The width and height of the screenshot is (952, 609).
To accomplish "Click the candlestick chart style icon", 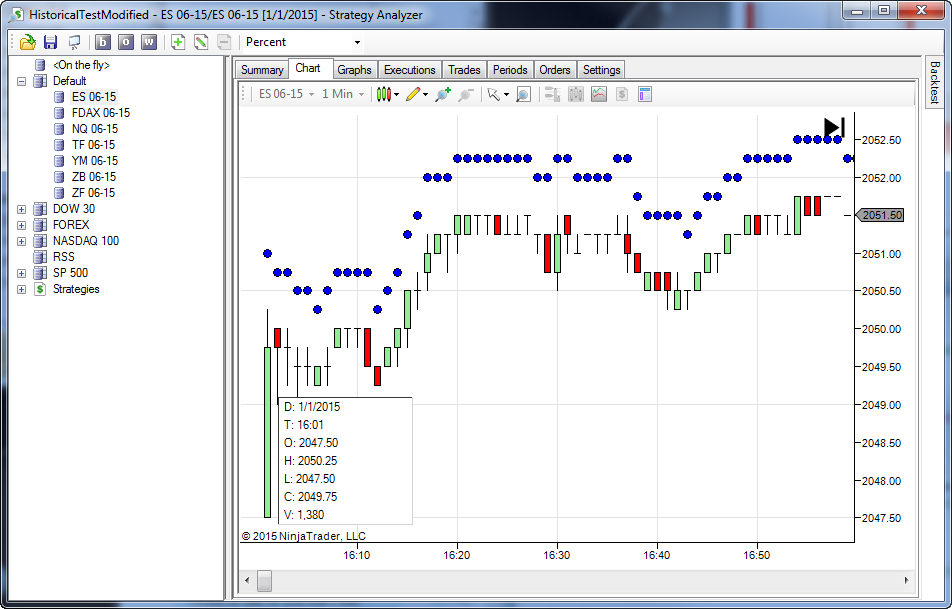I will click(384, 94).
